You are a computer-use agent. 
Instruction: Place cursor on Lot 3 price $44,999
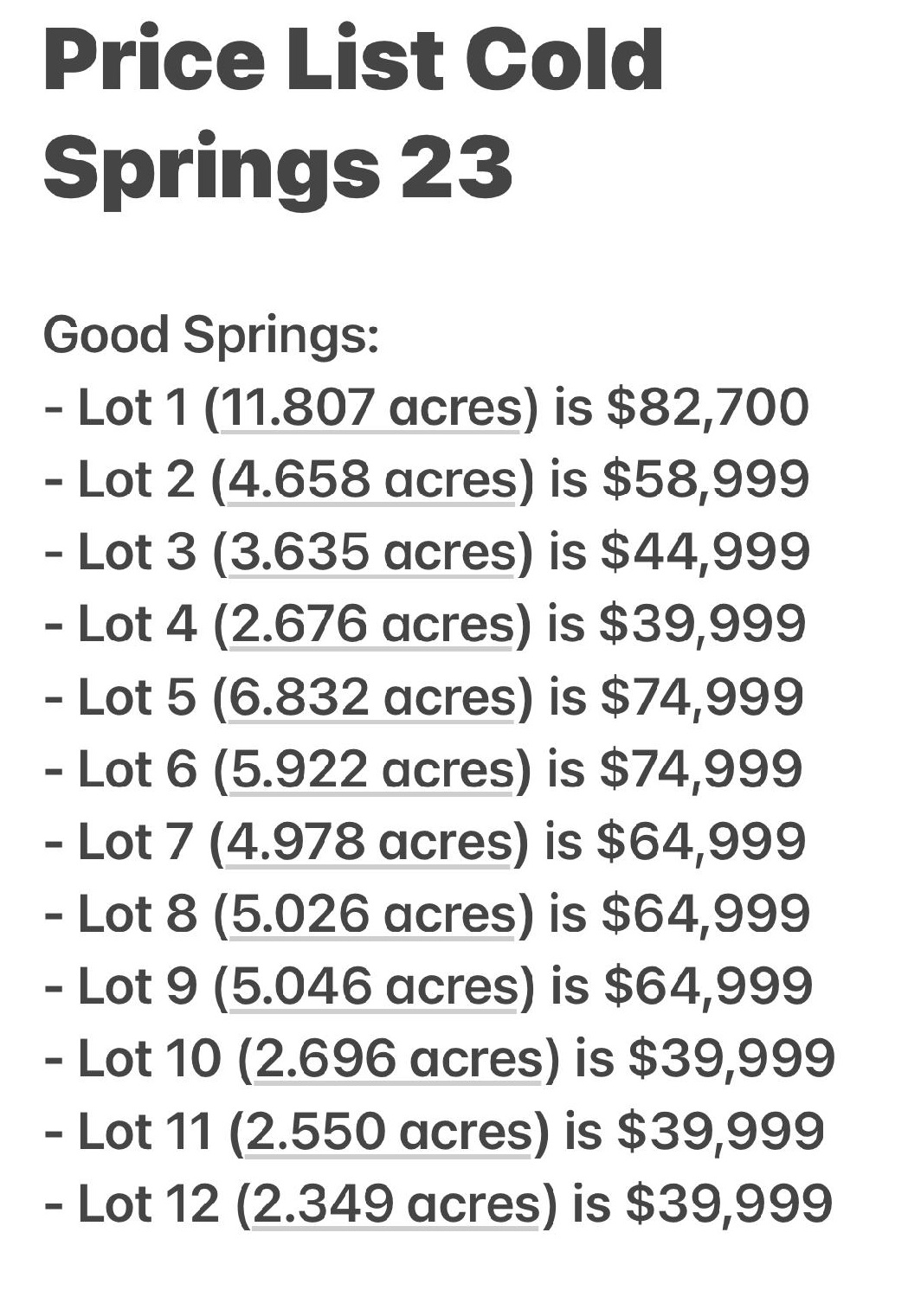point(705,552)
